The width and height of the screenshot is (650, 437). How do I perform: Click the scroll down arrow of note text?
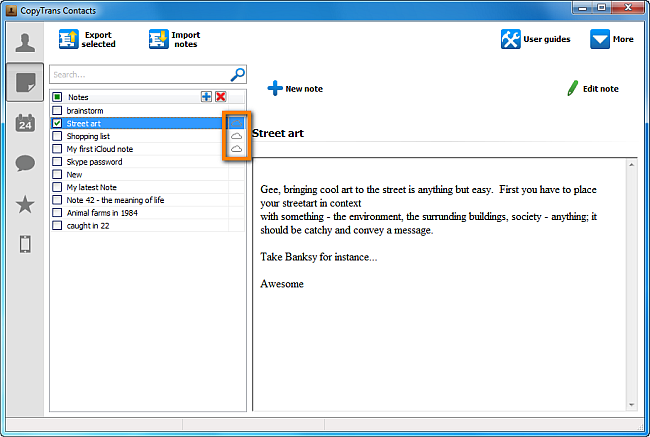click(x=631, y=405)
